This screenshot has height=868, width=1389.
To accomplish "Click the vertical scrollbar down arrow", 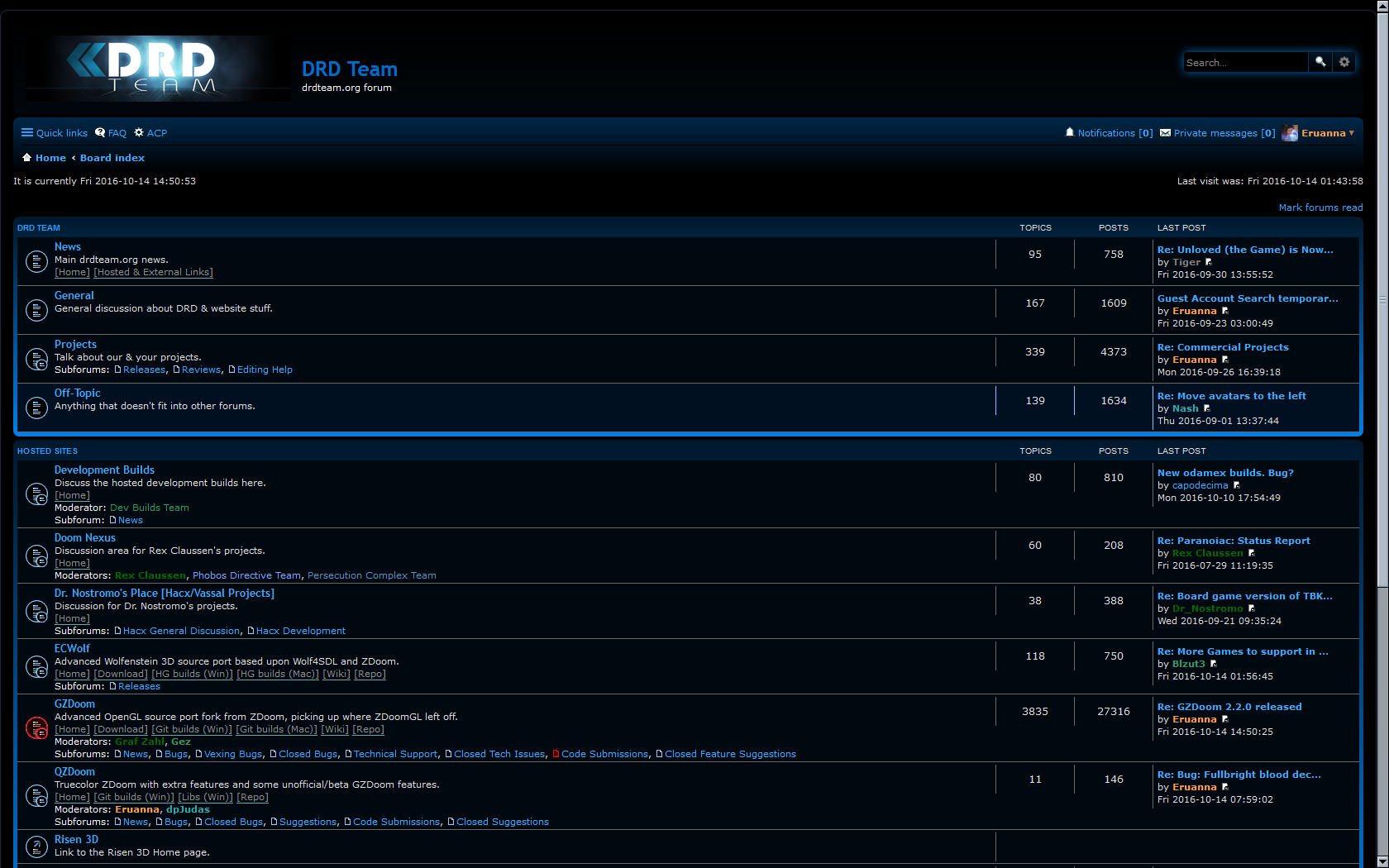I will [x=1382, y=861].
